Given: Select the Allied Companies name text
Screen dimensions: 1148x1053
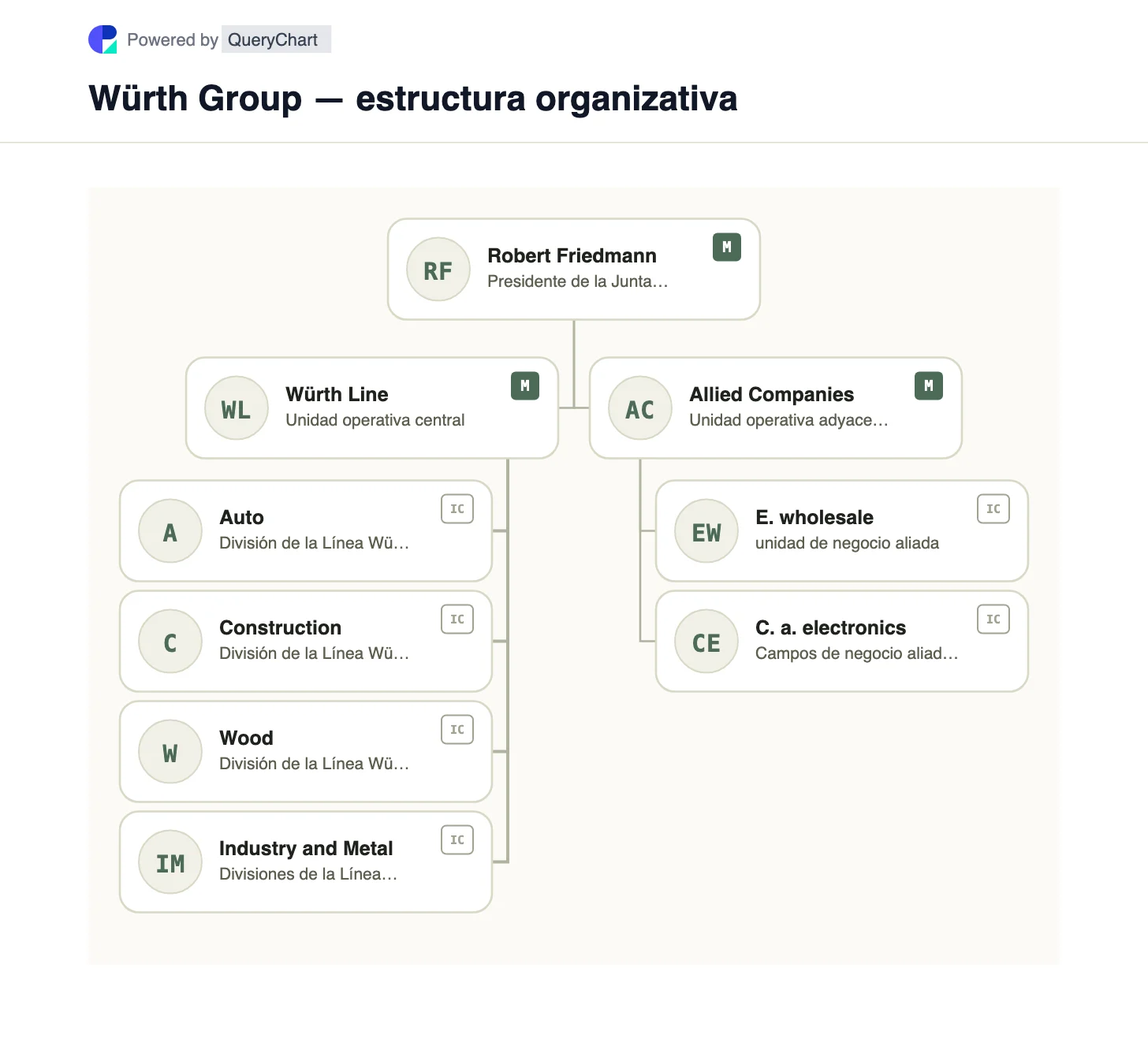Looking at the screenshot, I should pos(771,394).
